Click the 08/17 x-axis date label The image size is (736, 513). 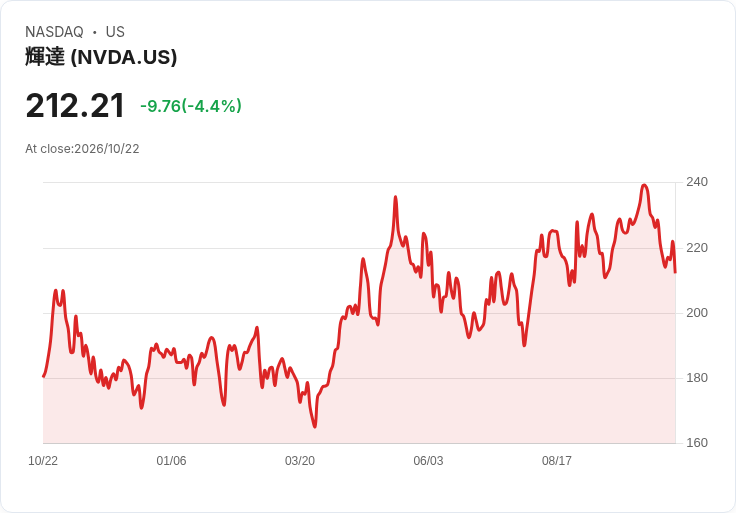[557, 460]
